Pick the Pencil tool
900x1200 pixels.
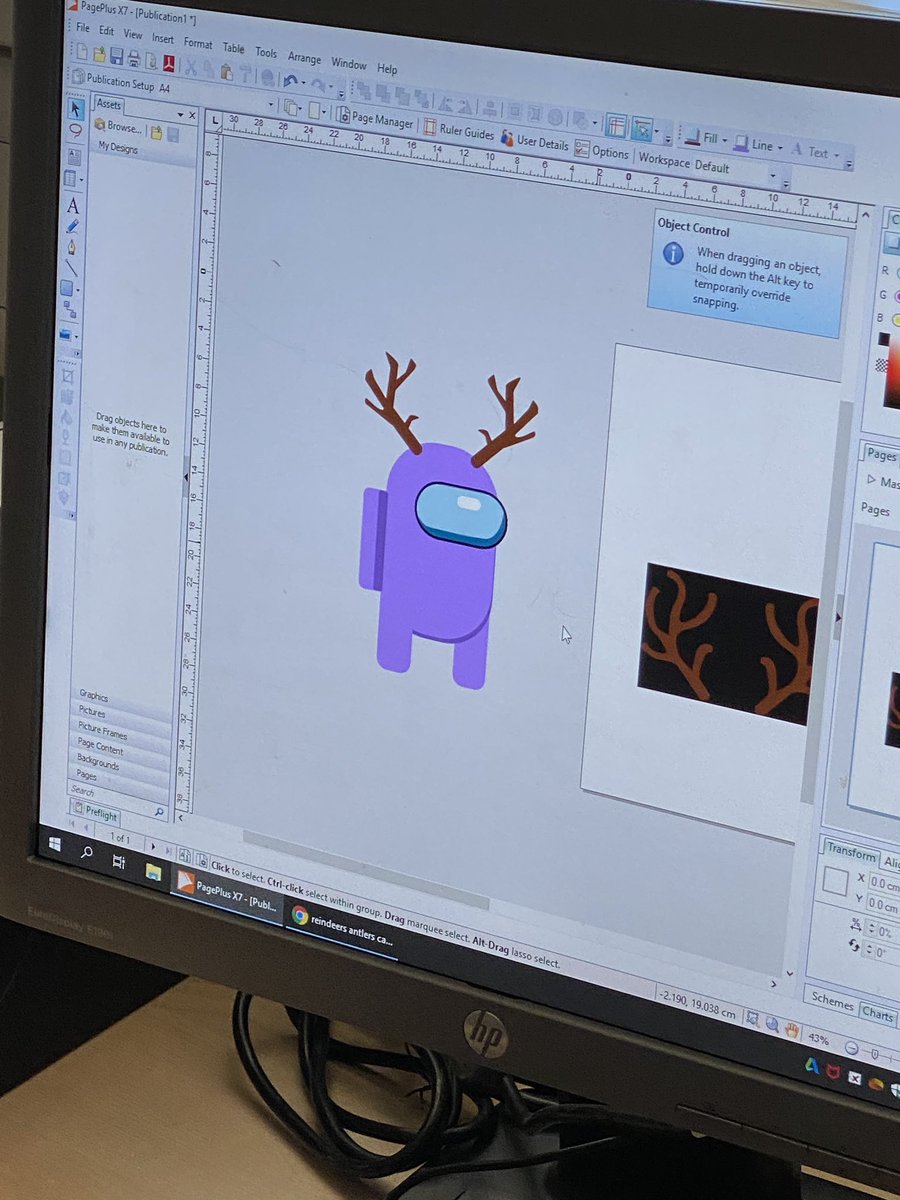click(72, 227)
